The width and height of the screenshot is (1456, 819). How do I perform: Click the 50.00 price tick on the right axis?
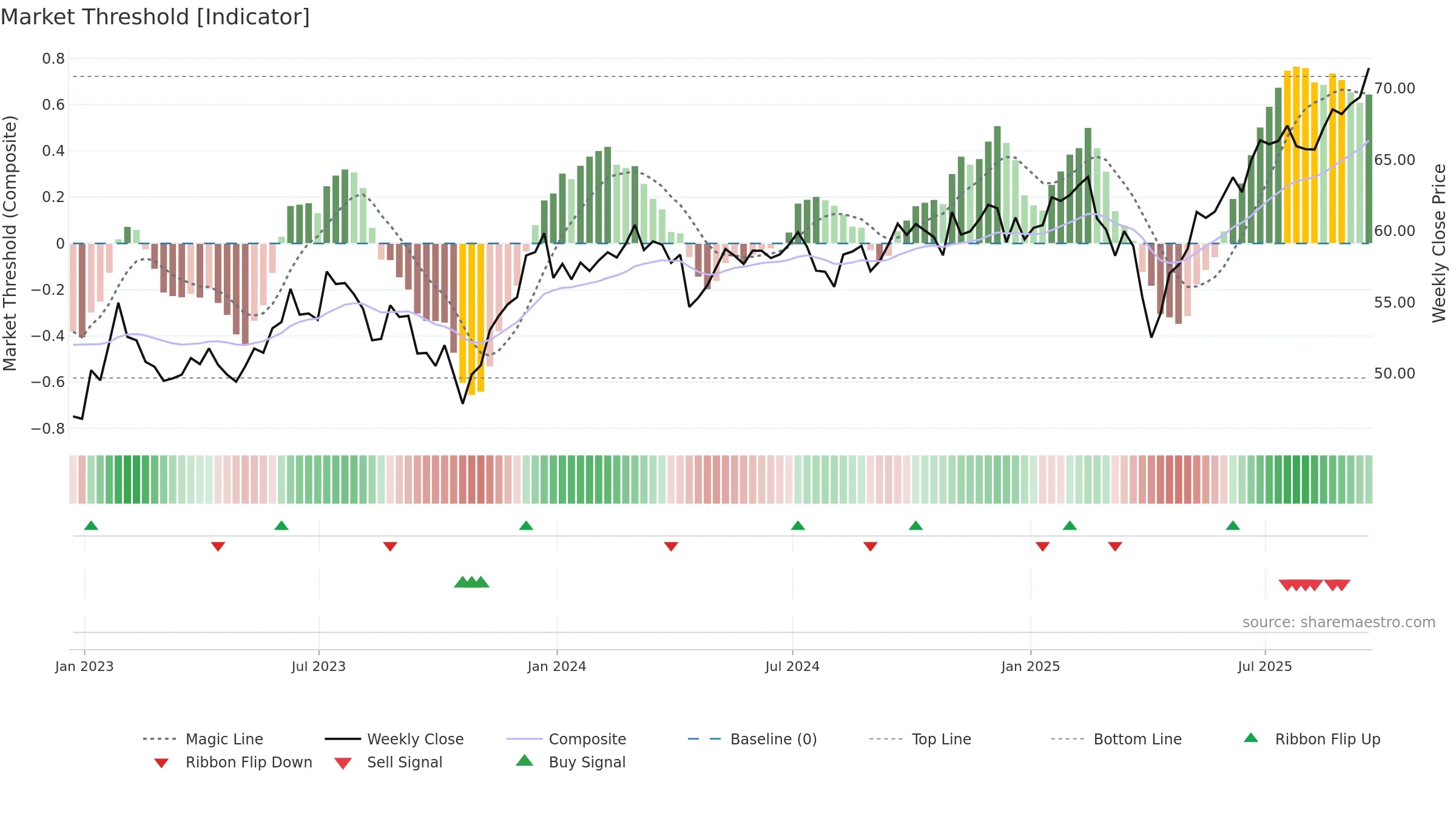1395,374
